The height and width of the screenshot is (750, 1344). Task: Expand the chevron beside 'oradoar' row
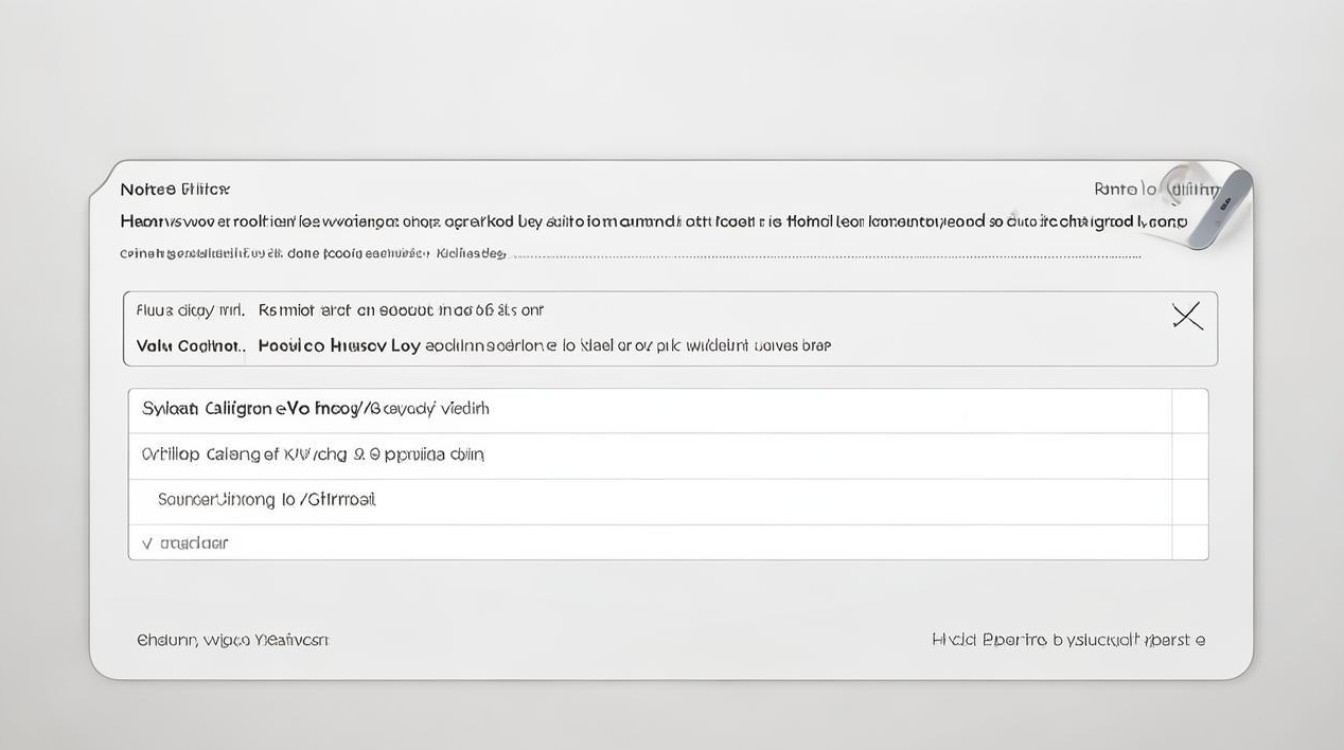pos(147,544)
